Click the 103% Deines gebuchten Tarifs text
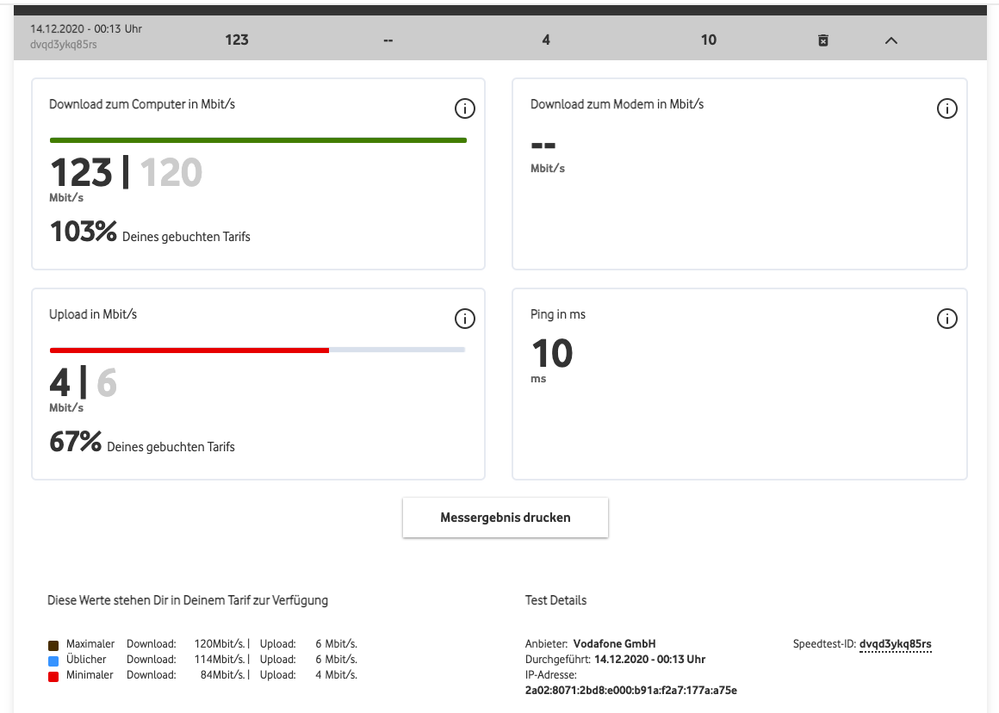This screenshot has width=999, height=713. click(150, 232)
